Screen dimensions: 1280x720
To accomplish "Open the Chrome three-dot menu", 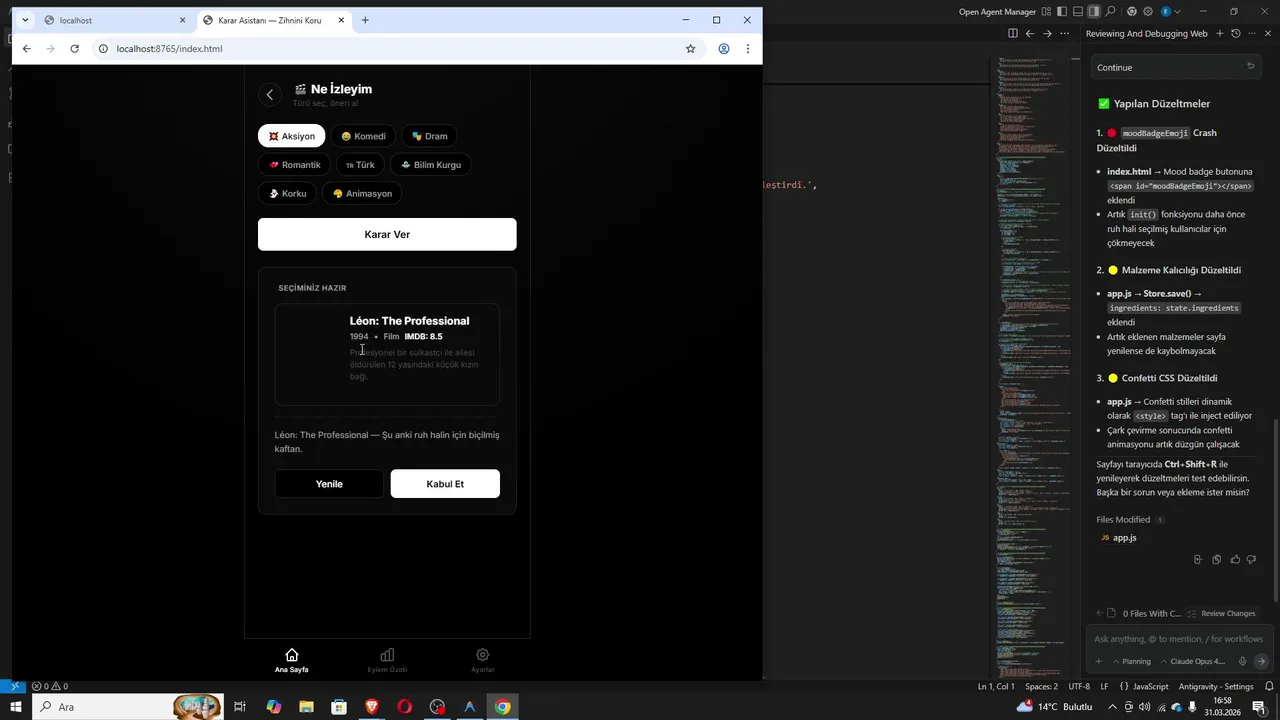I will [747, 48].
